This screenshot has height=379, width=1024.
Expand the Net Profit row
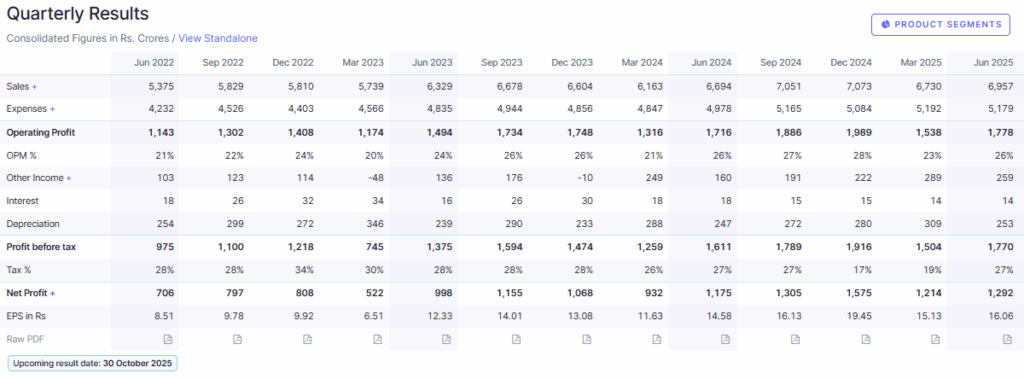coord(53,293)
